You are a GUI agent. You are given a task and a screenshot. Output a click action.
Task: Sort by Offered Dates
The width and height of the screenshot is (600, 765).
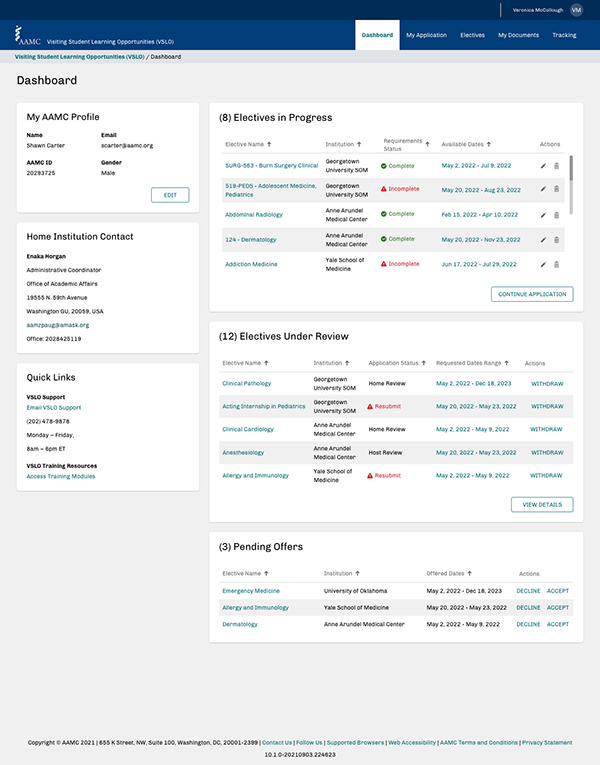469,574
